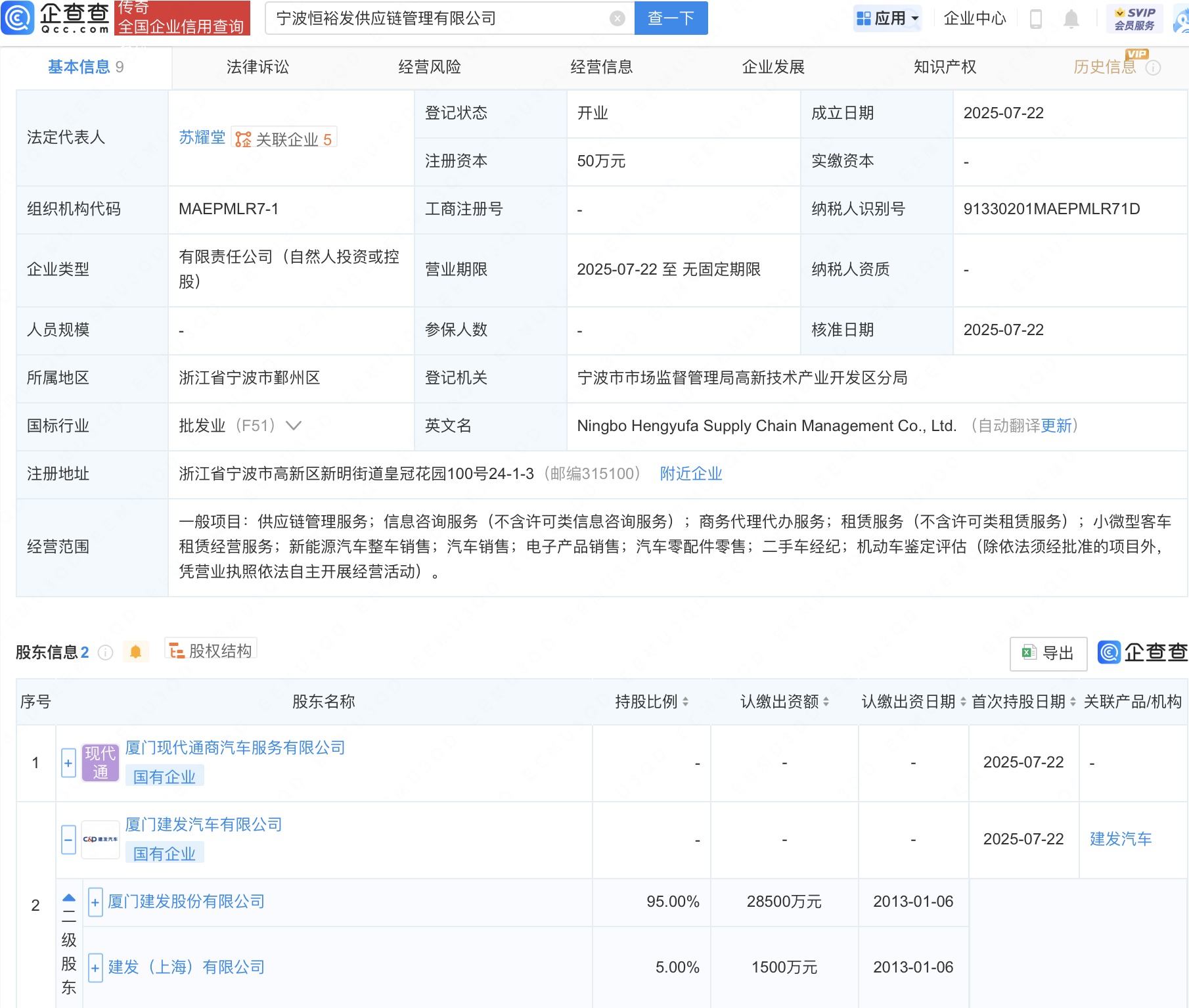Click 查一下 search button
This screenshot has height=1008, width=1189.
coord(671,18)
